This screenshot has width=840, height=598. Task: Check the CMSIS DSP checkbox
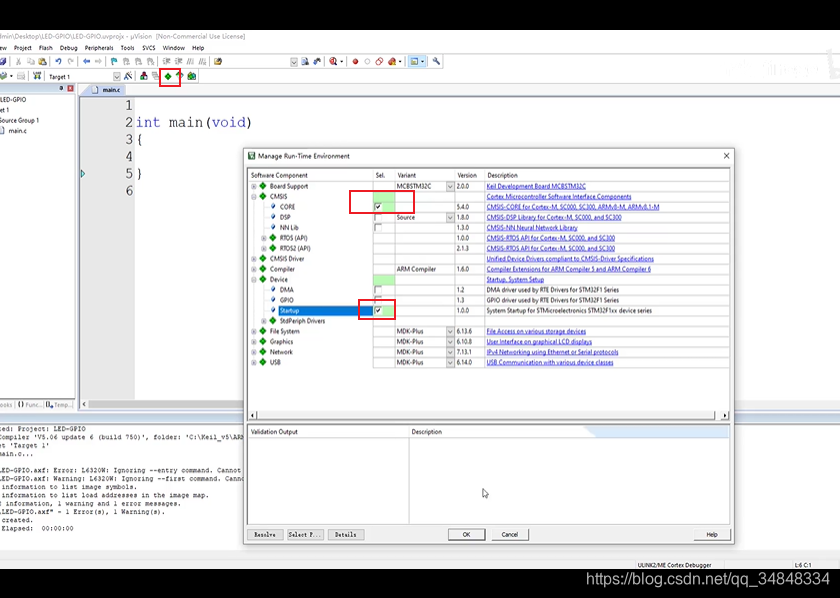pos(378,218)
